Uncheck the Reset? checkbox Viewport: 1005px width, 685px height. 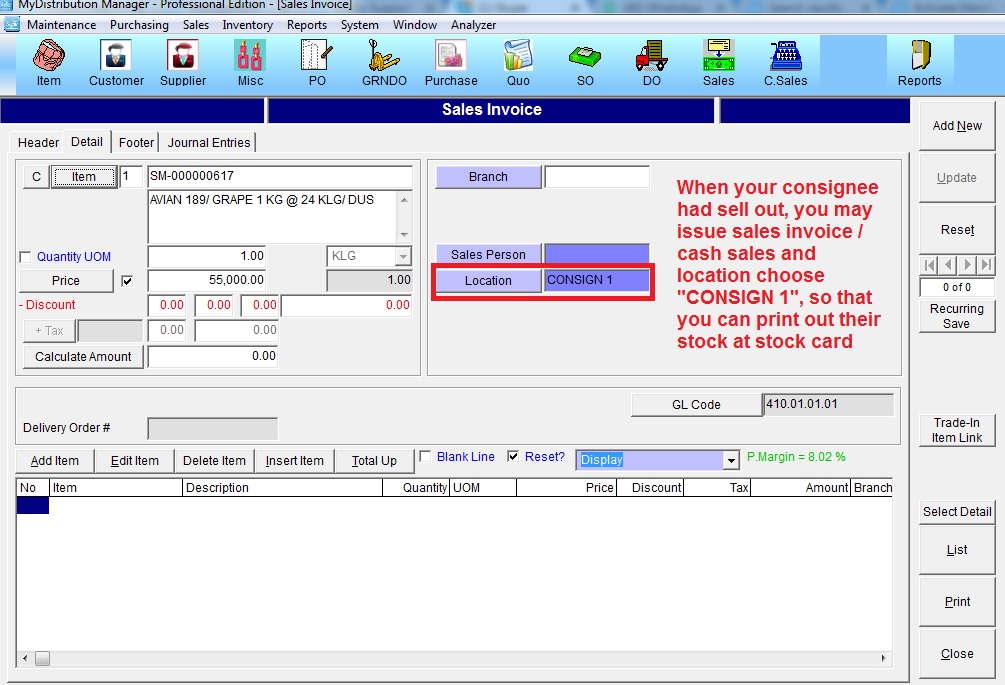coord(513,457)
